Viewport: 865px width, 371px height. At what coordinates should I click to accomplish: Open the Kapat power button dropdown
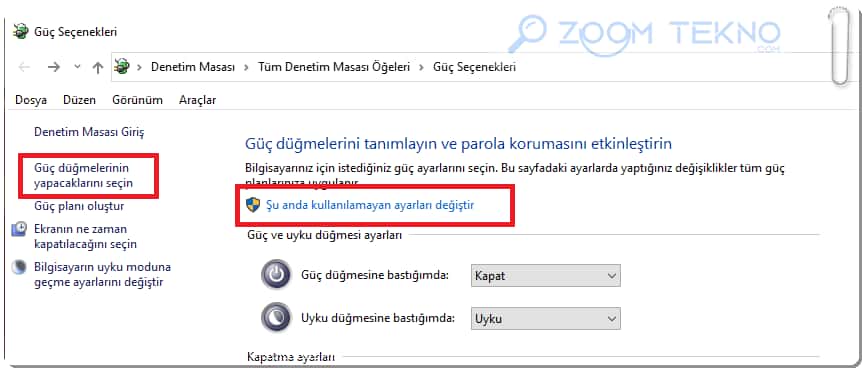coord(546,275)
